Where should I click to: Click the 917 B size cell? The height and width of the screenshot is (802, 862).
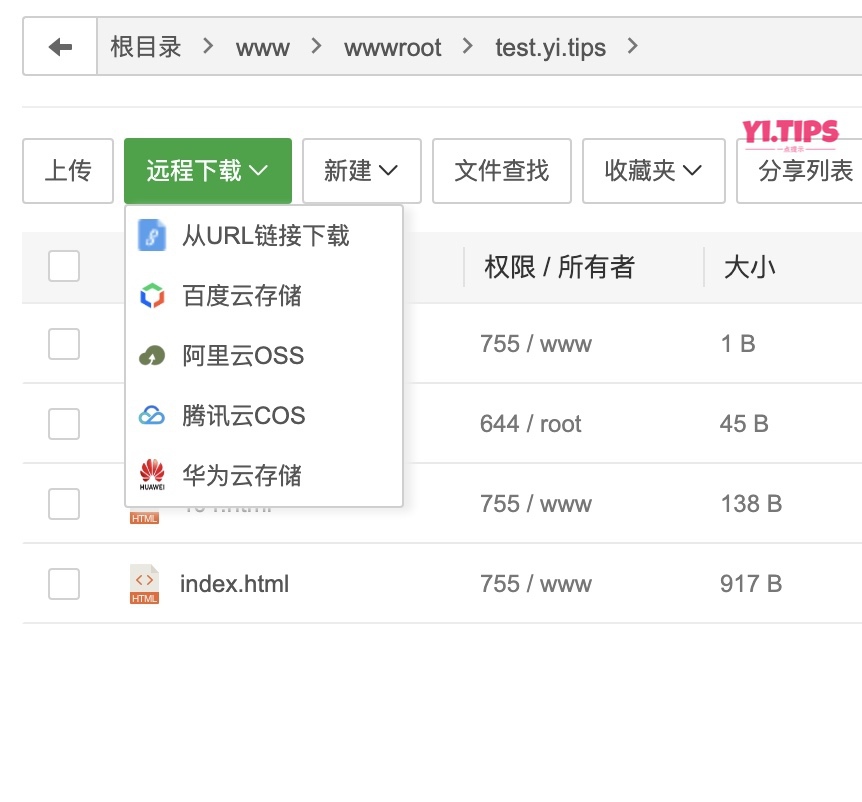click(751, 584)
